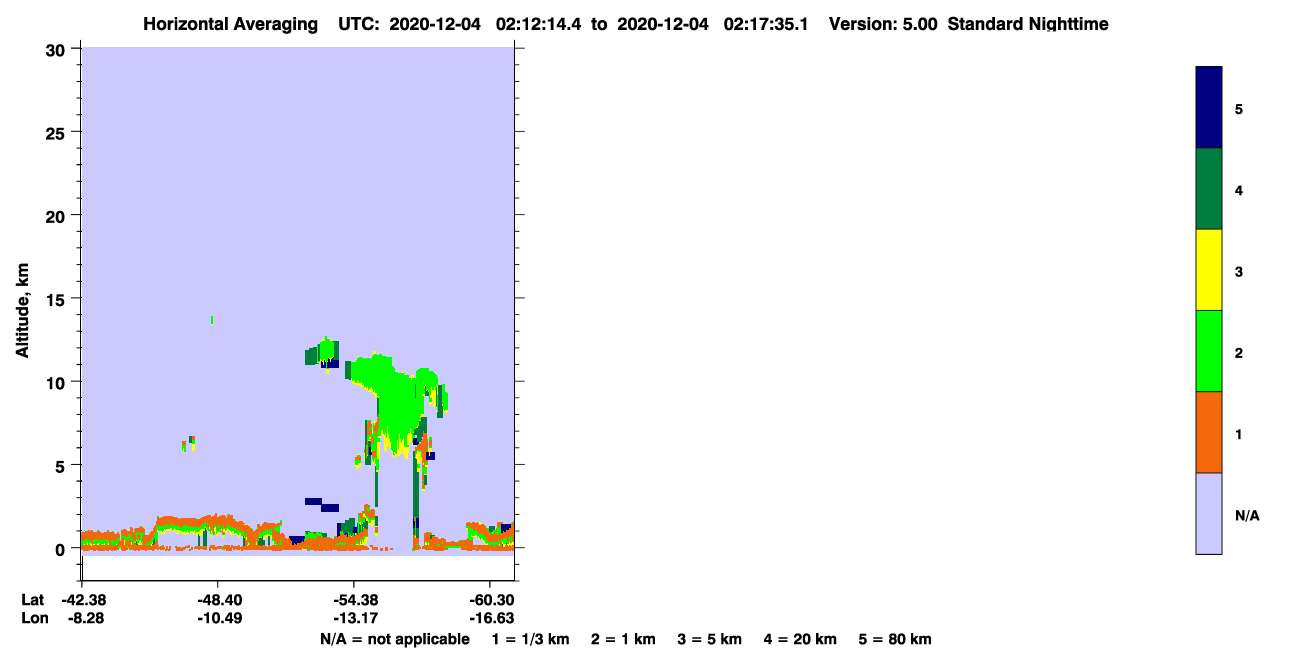Click longitude value -13.17

[354, 619]
